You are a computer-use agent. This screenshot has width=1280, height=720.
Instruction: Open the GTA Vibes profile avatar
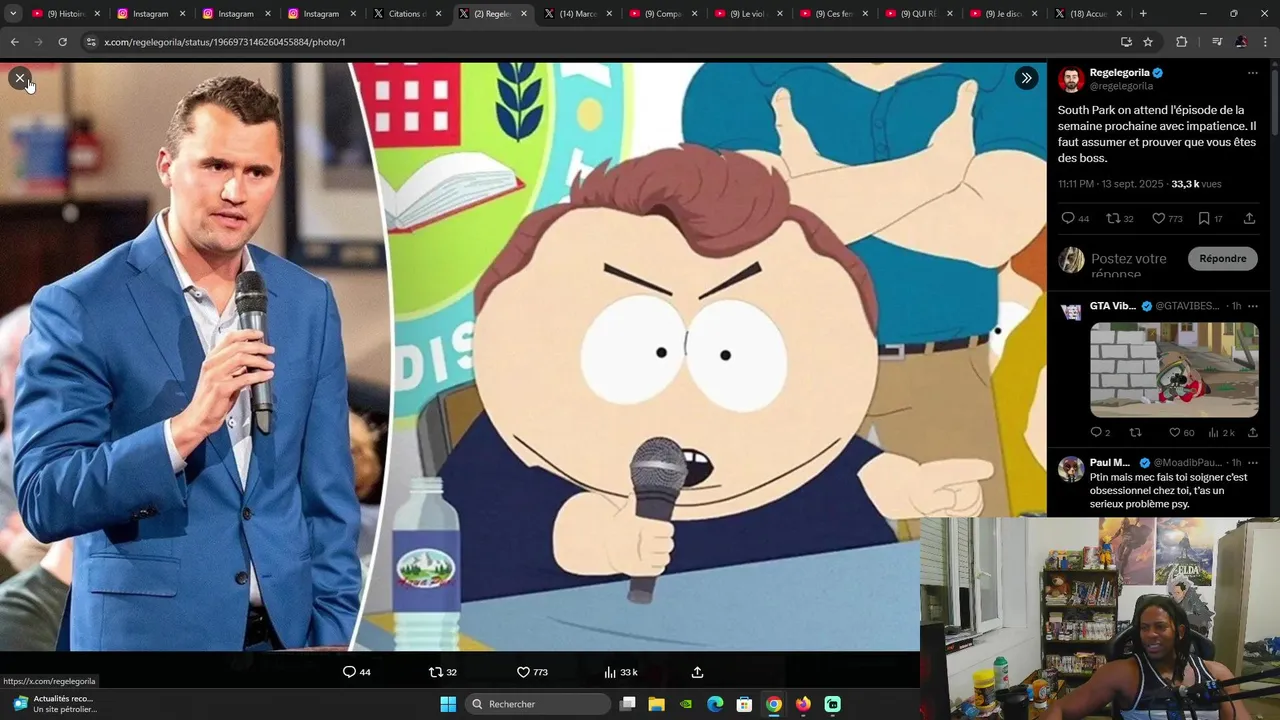point(1071,312)
